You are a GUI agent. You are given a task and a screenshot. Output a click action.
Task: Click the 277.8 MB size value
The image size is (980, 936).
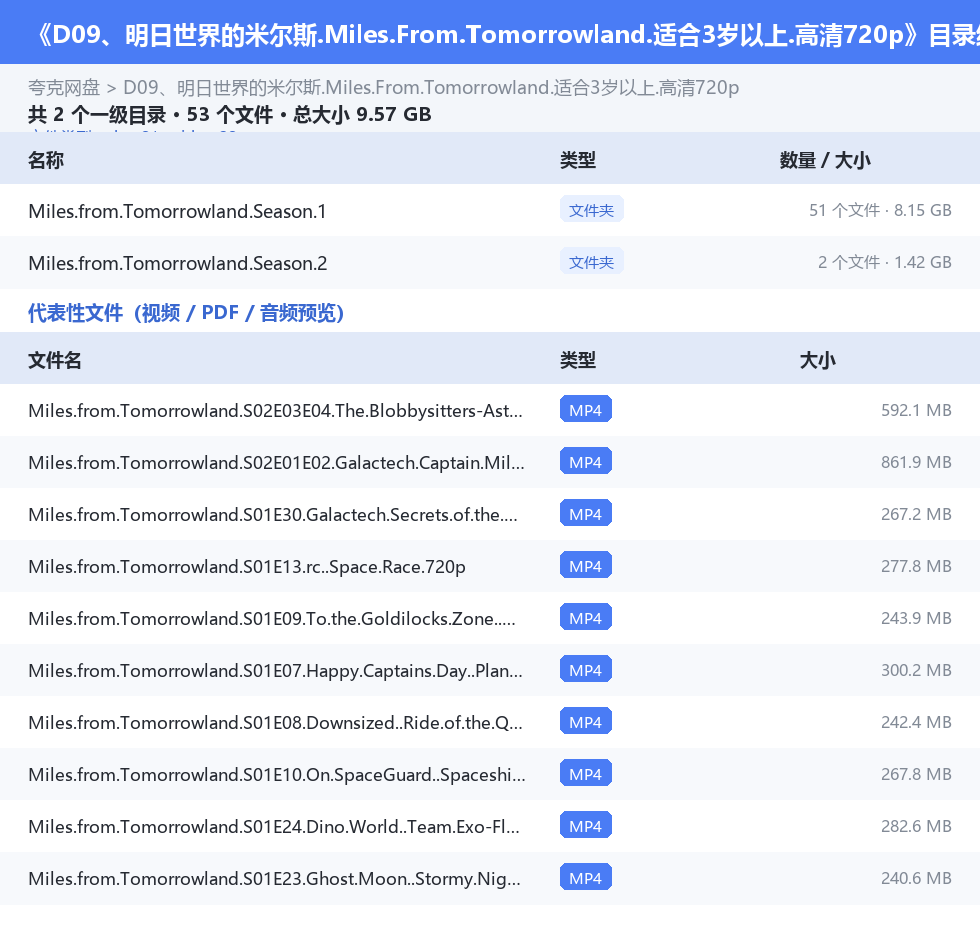pyautogui.click(x=916, y=565)
